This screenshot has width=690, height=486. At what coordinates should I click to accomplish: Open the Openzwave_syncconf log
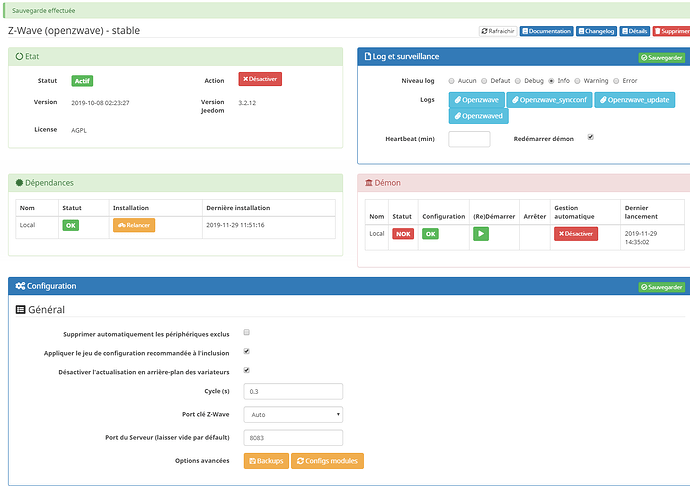point(549,100)
